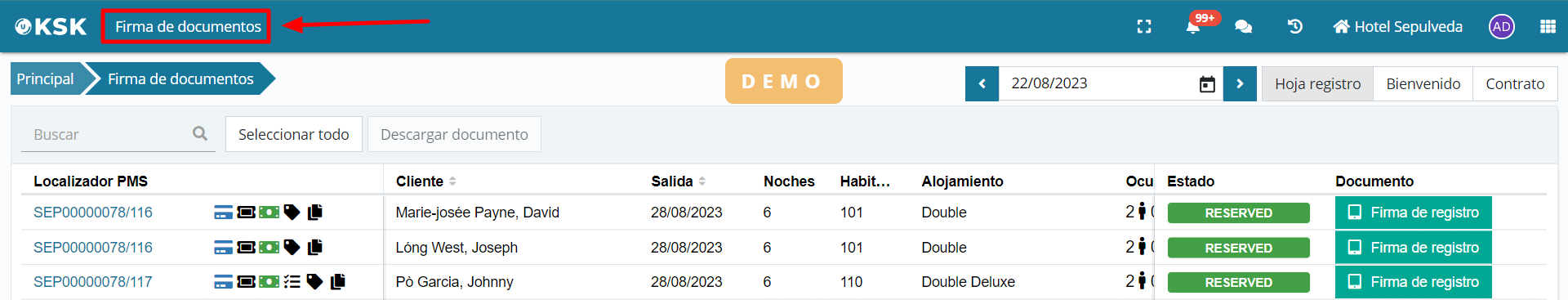
Task: Click Firma de registro for Pò Garcia
Action: click(x=1414, y=282)
